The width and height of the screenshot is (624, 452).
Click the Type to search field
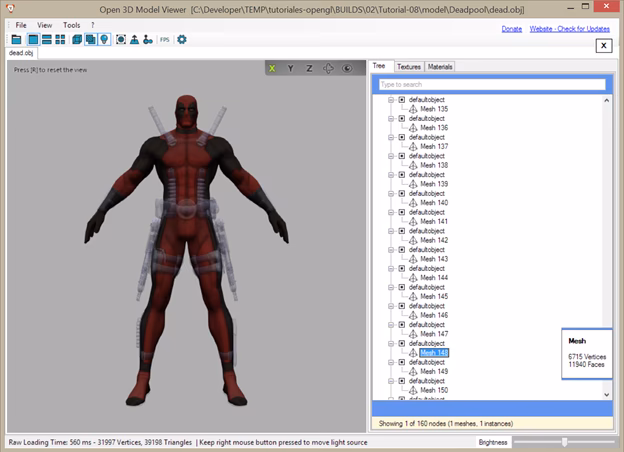coord(492,84)
